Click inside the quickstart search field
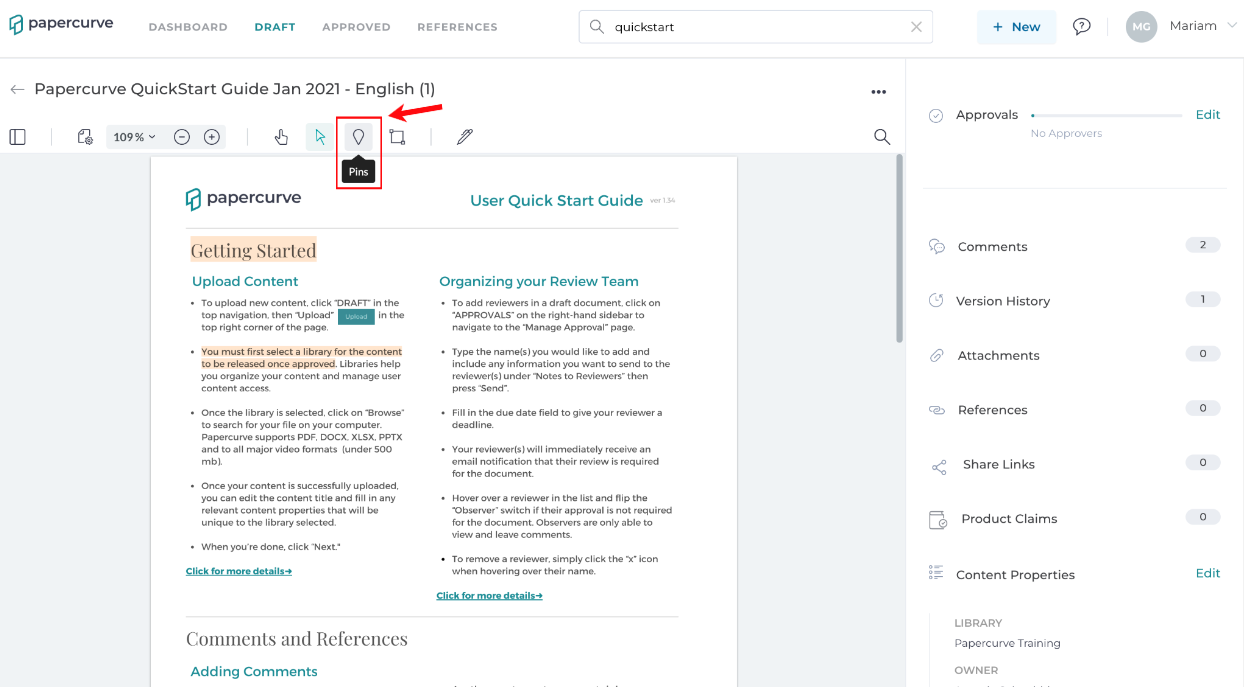Viewport: 1246px width, 687px height. click(756, 27)
